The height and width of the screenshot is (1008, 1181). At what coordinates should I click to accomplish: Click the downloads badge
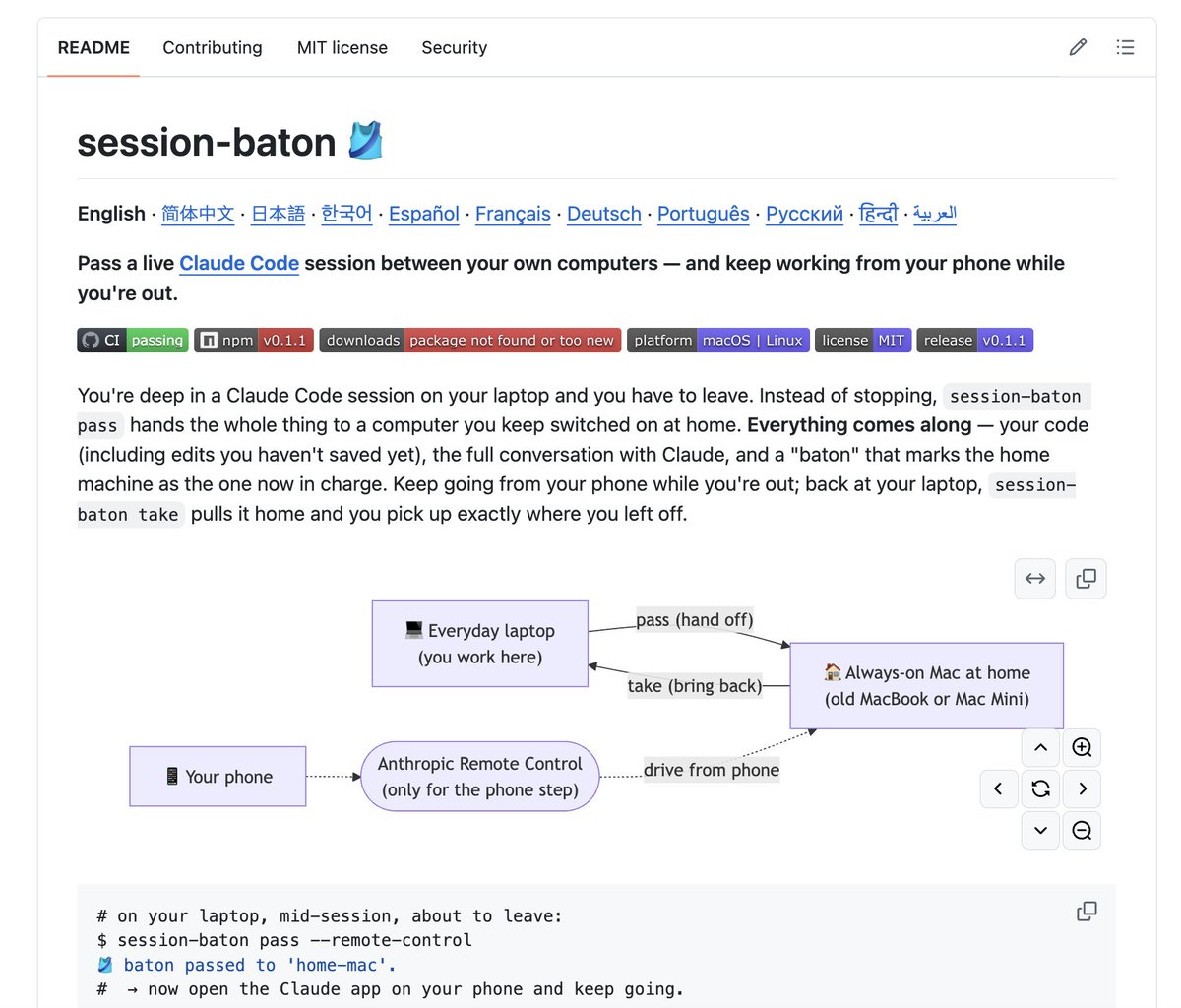(470, 341)
